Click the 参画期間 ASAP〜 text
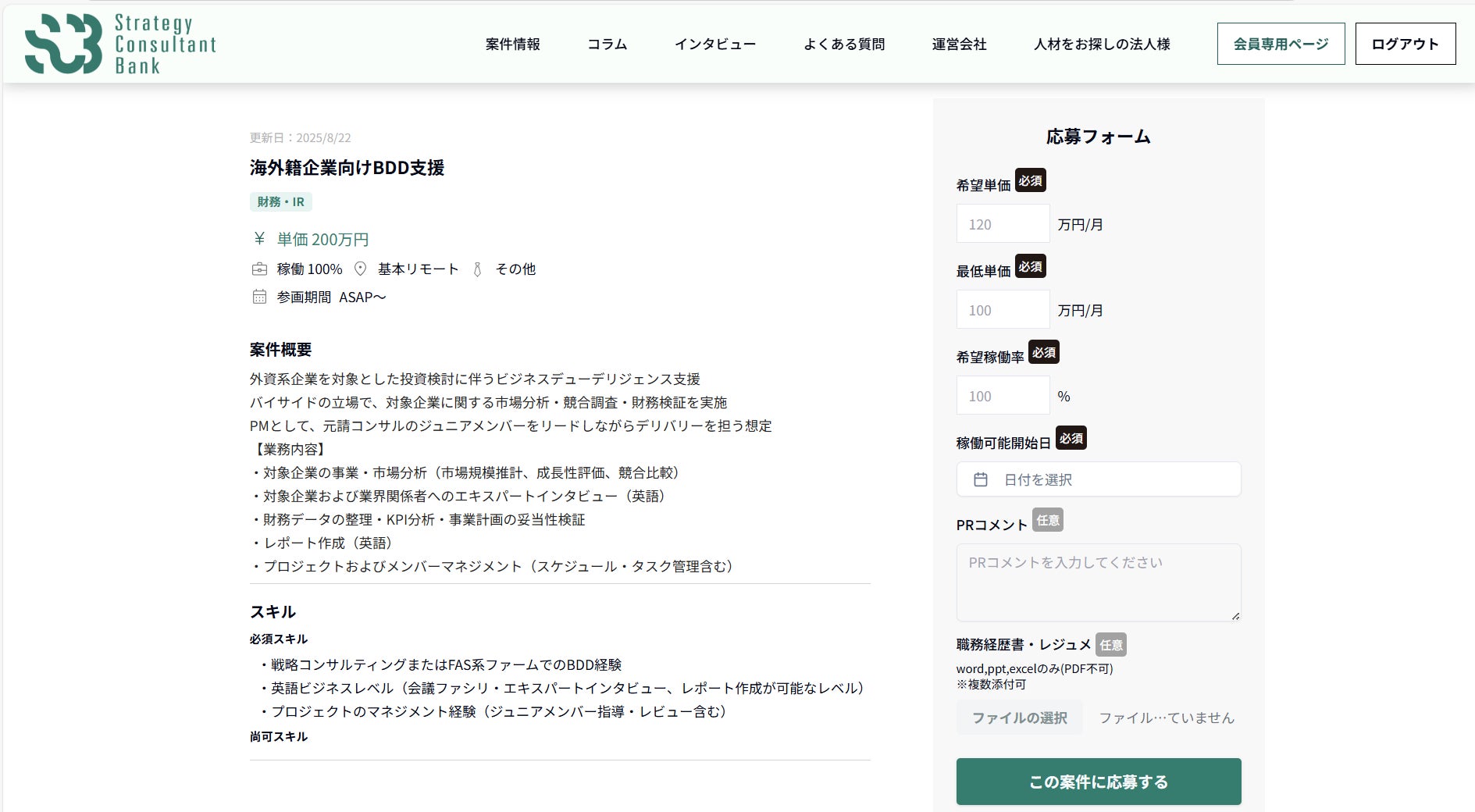 (x=331, y=297)
